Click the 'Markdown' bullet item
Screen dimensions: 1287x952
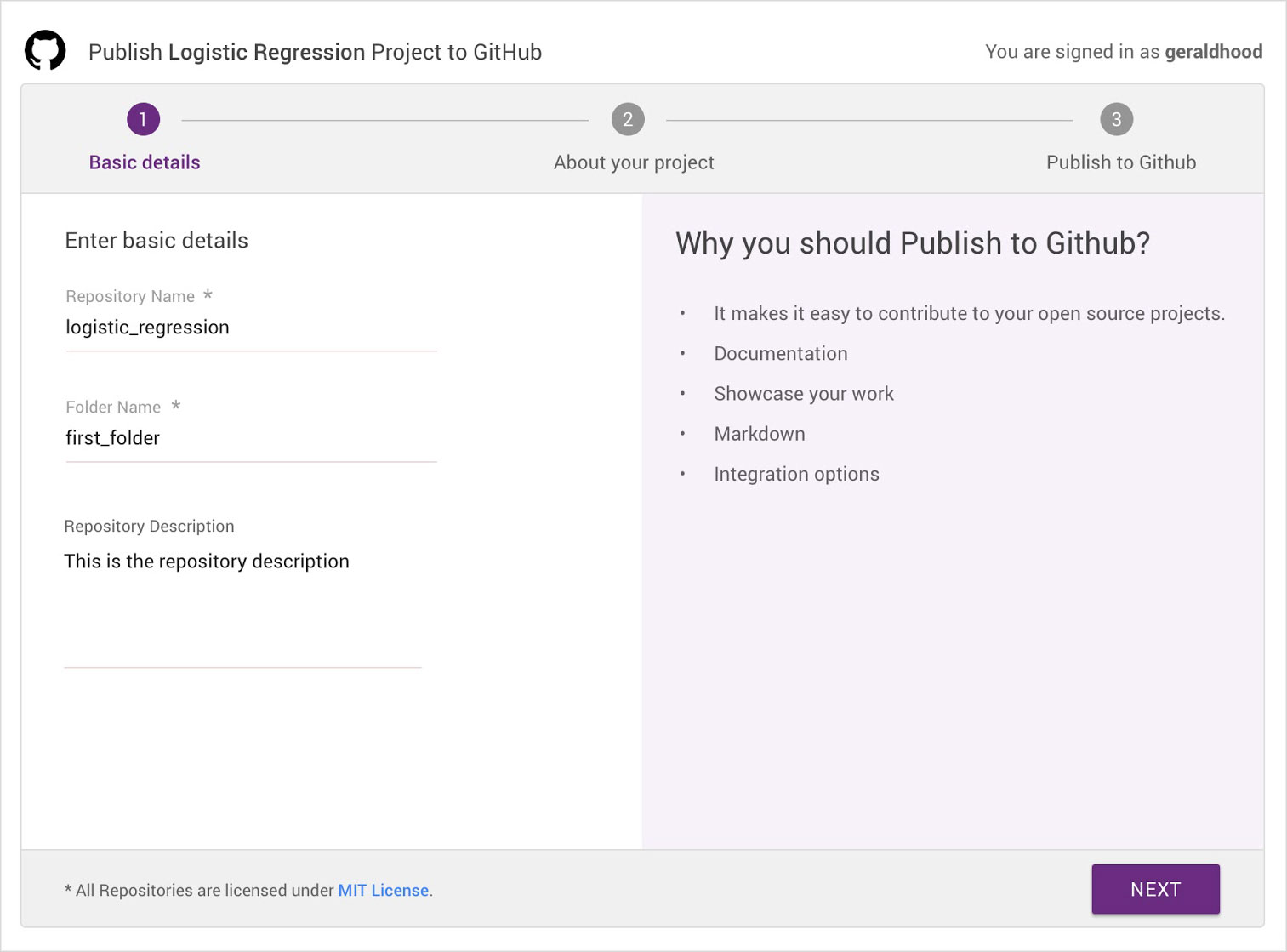760,434
